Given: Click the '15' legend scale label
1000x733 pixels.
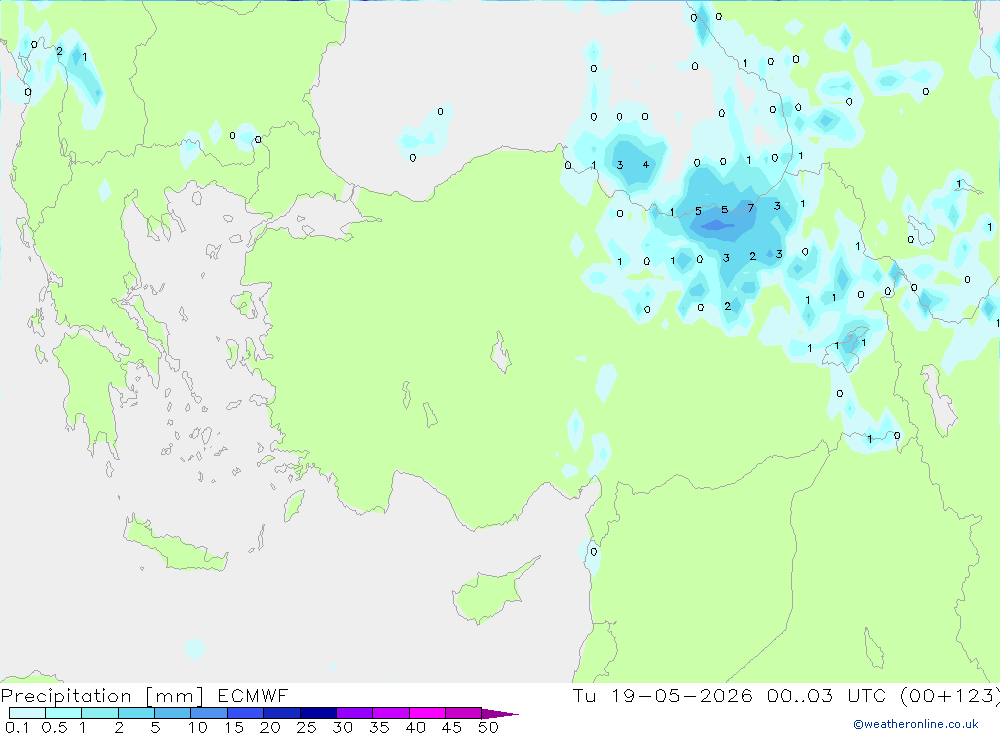Looking at the screenshot, I should point(234,727).
